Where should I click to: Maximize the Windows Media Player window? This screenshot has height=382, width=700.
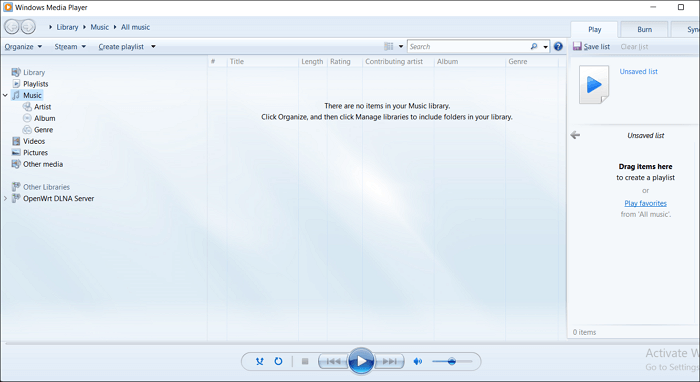pos(681,7)
